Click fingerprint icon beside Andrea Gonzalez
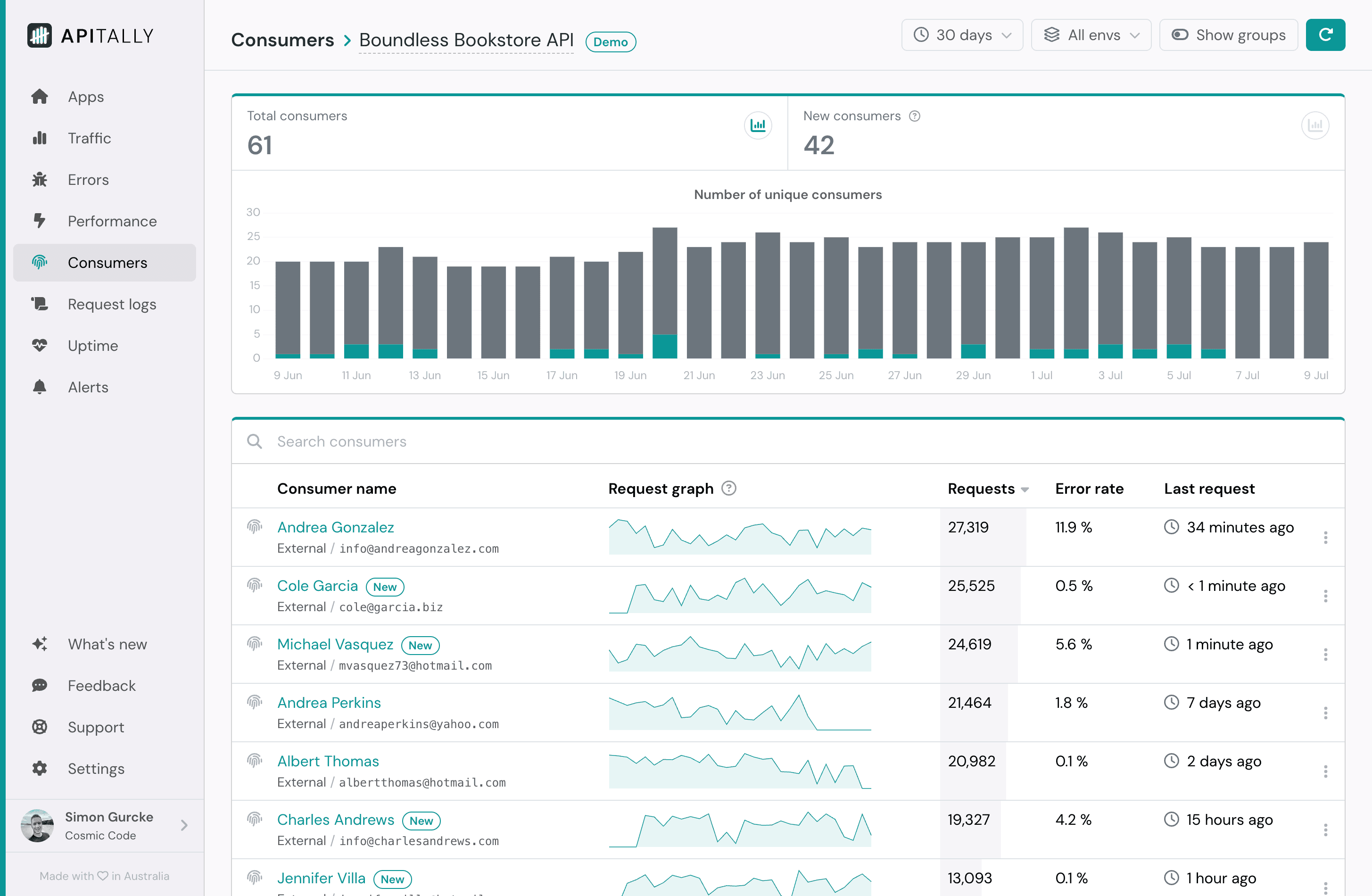 click(x=254, y=526)
